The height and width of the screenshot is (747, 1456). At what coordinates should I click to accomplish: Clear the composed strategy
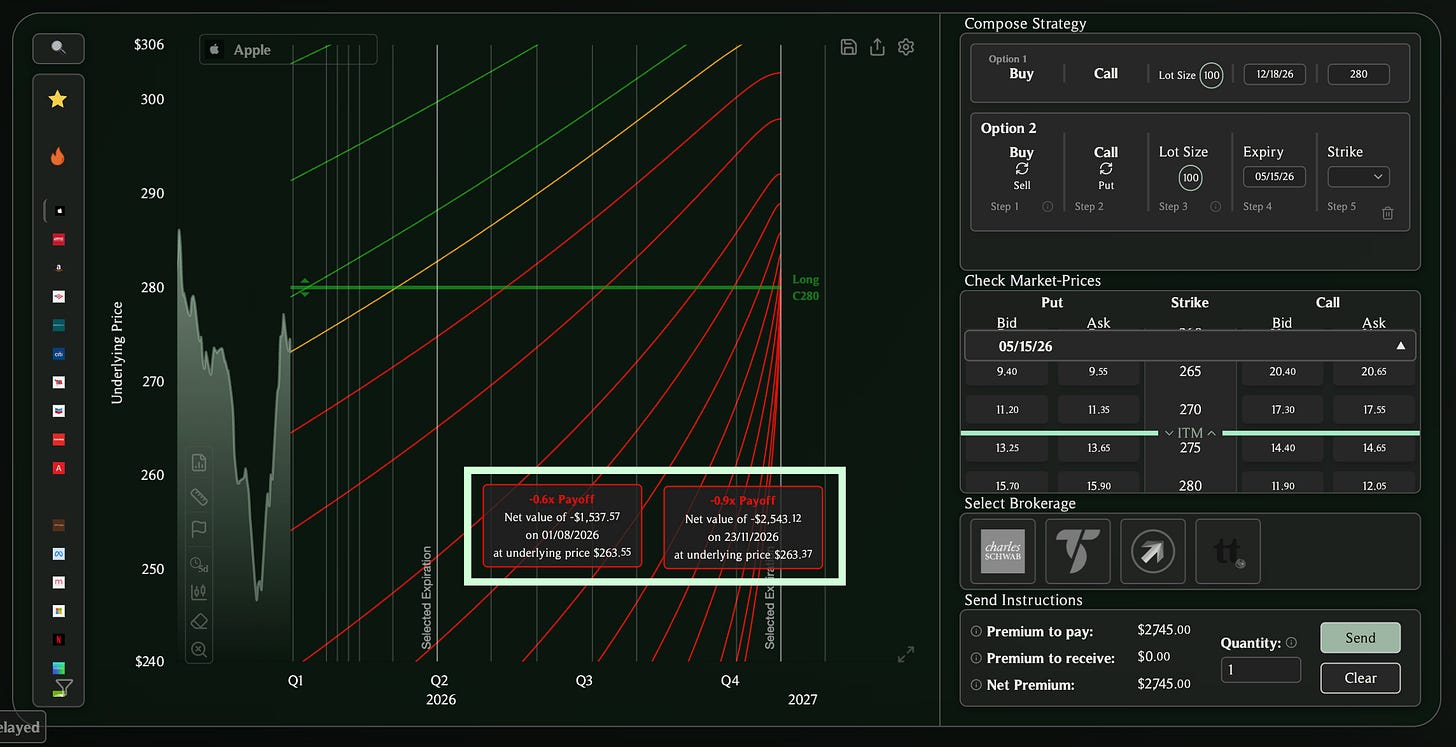[1360, 678]
